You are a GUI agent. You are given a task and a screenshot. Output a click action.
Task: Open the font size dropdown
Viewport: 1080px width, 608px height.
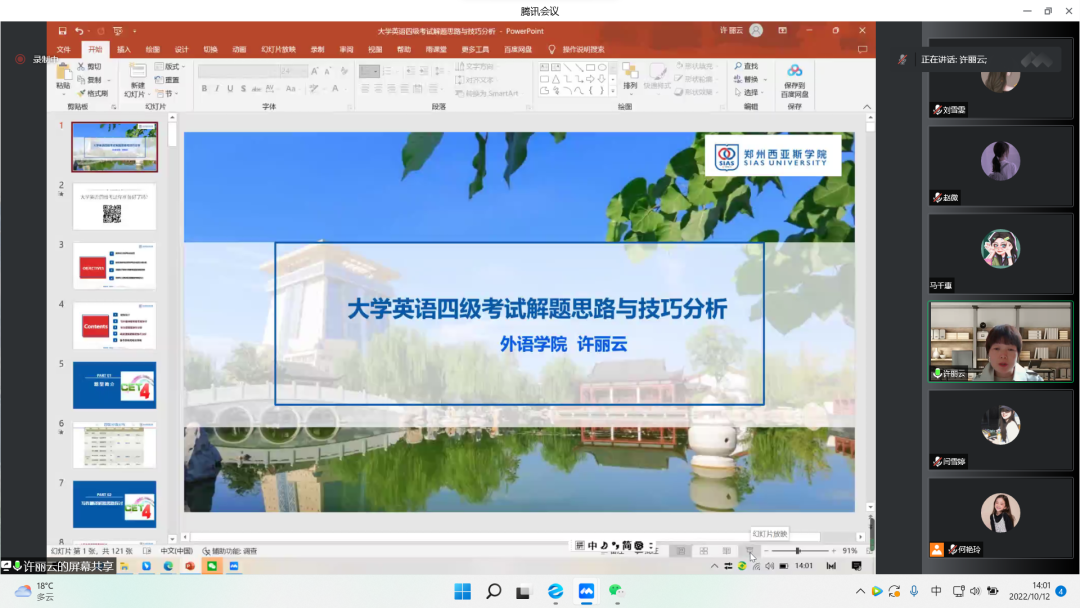293,71
